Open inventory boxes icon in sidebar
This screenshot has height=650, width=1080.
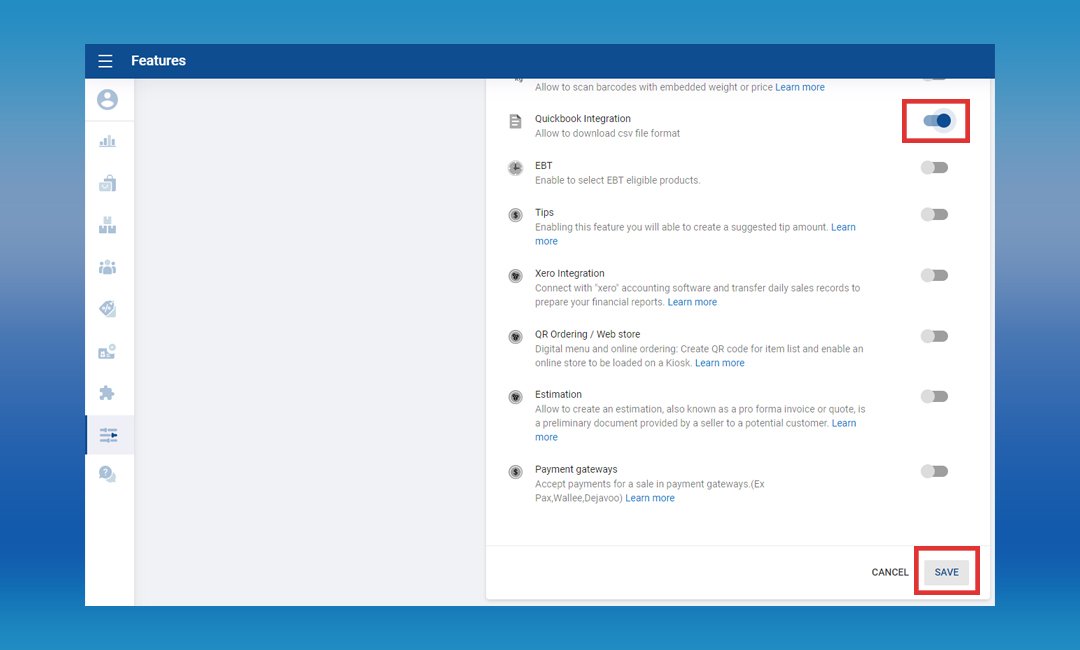tap(107, 225)
